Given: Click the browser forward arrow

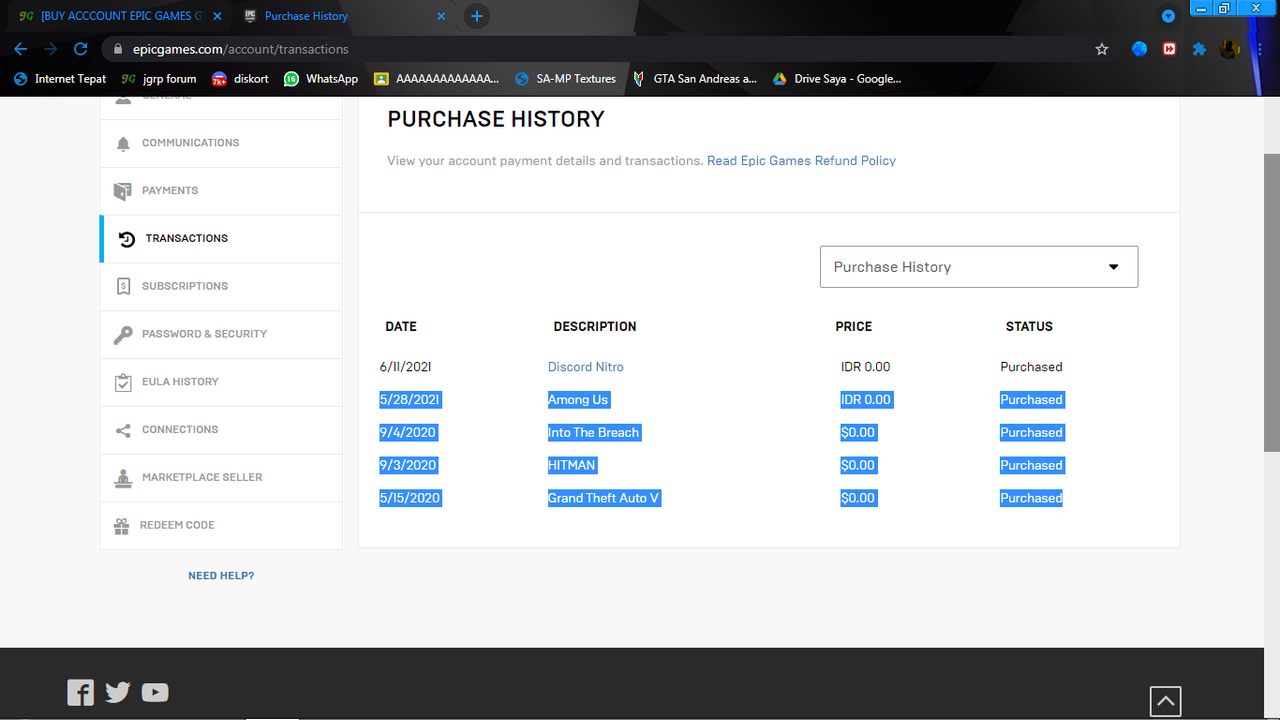Looking at the screenshot, I should click(50, 49).
